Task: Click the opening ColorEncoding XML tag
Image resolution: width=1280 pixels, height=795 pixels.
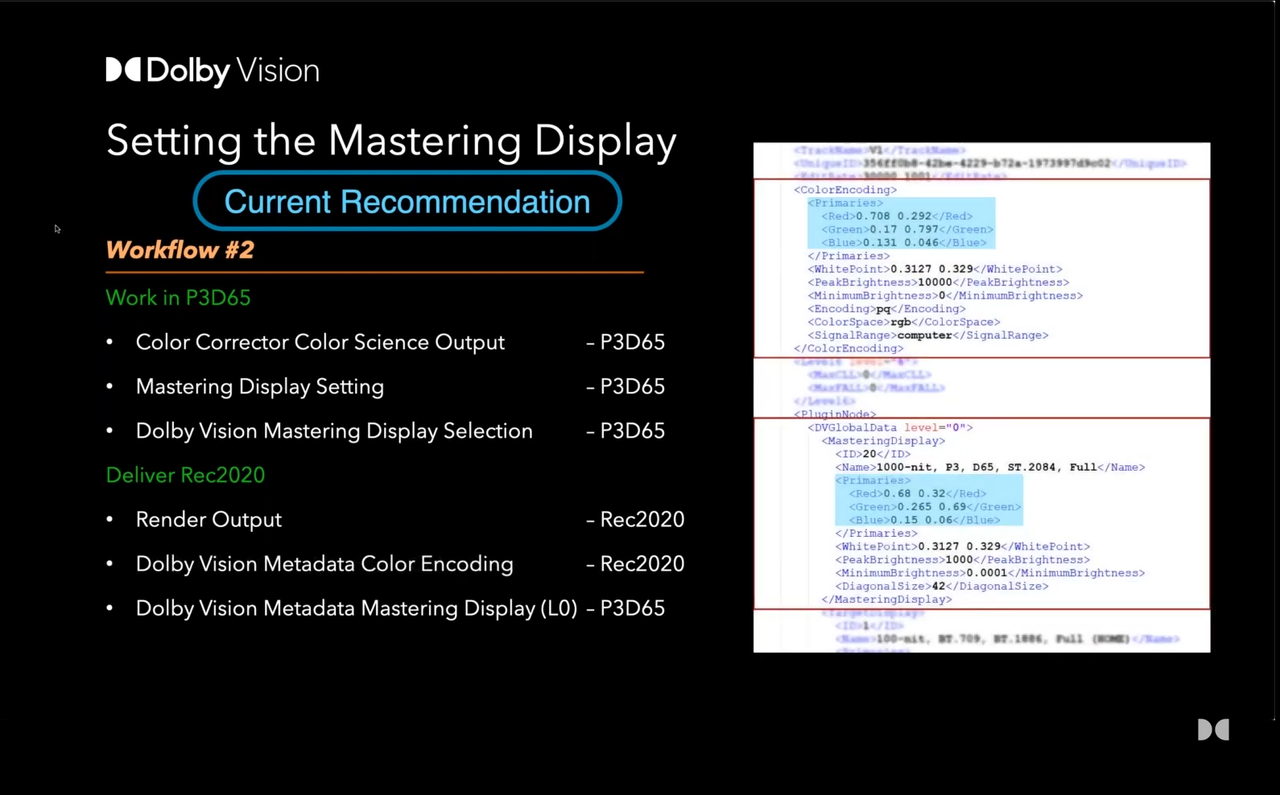Action: click(x=845, y=190)
